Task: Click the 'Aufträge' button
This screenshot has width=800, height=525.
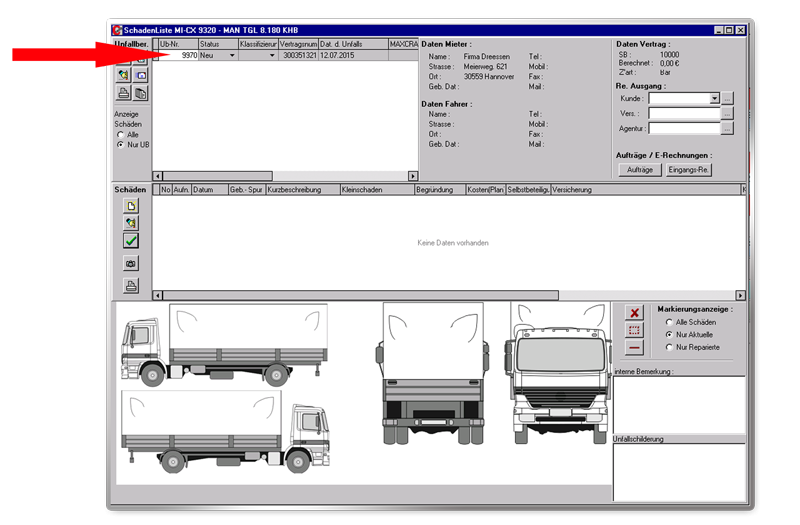Action: point(640,170)
